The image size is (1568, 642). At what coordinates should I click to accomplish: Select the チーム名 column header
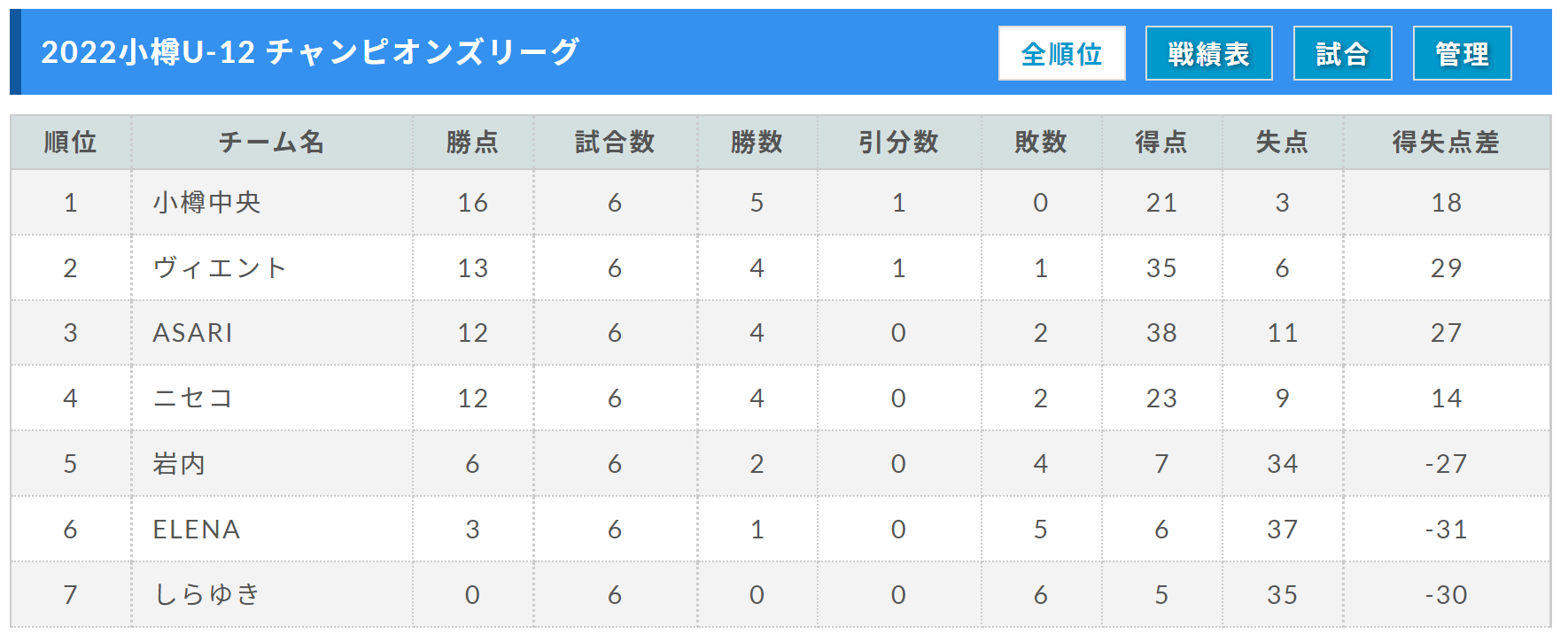[x=272, y=142]
